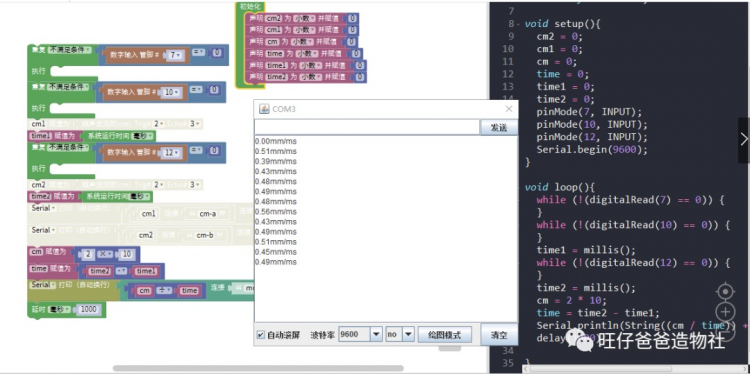This screenshot has width=750, height=374.
Task: Open the 波特率 9600 baud rate dropdown
Action: coord(376,334)
